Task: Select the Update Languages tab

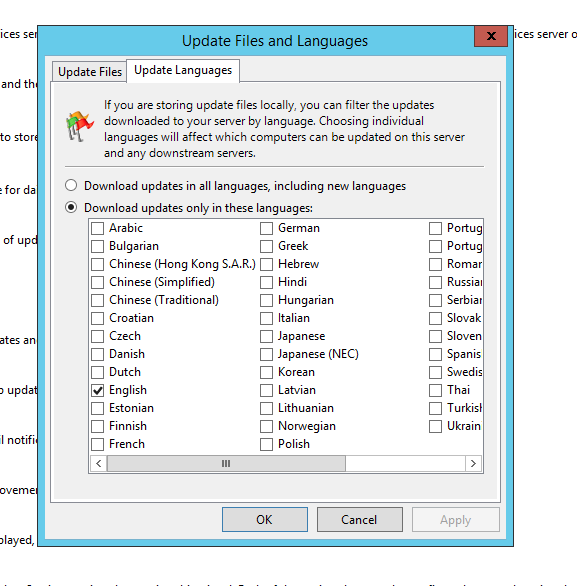Action: pyautogui.click(x=183, y=70)
